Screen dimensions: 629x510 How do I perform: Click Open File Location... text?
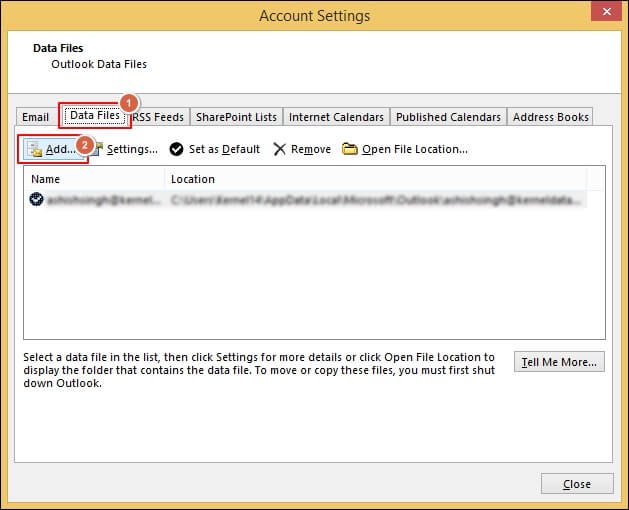click(415, 149)
